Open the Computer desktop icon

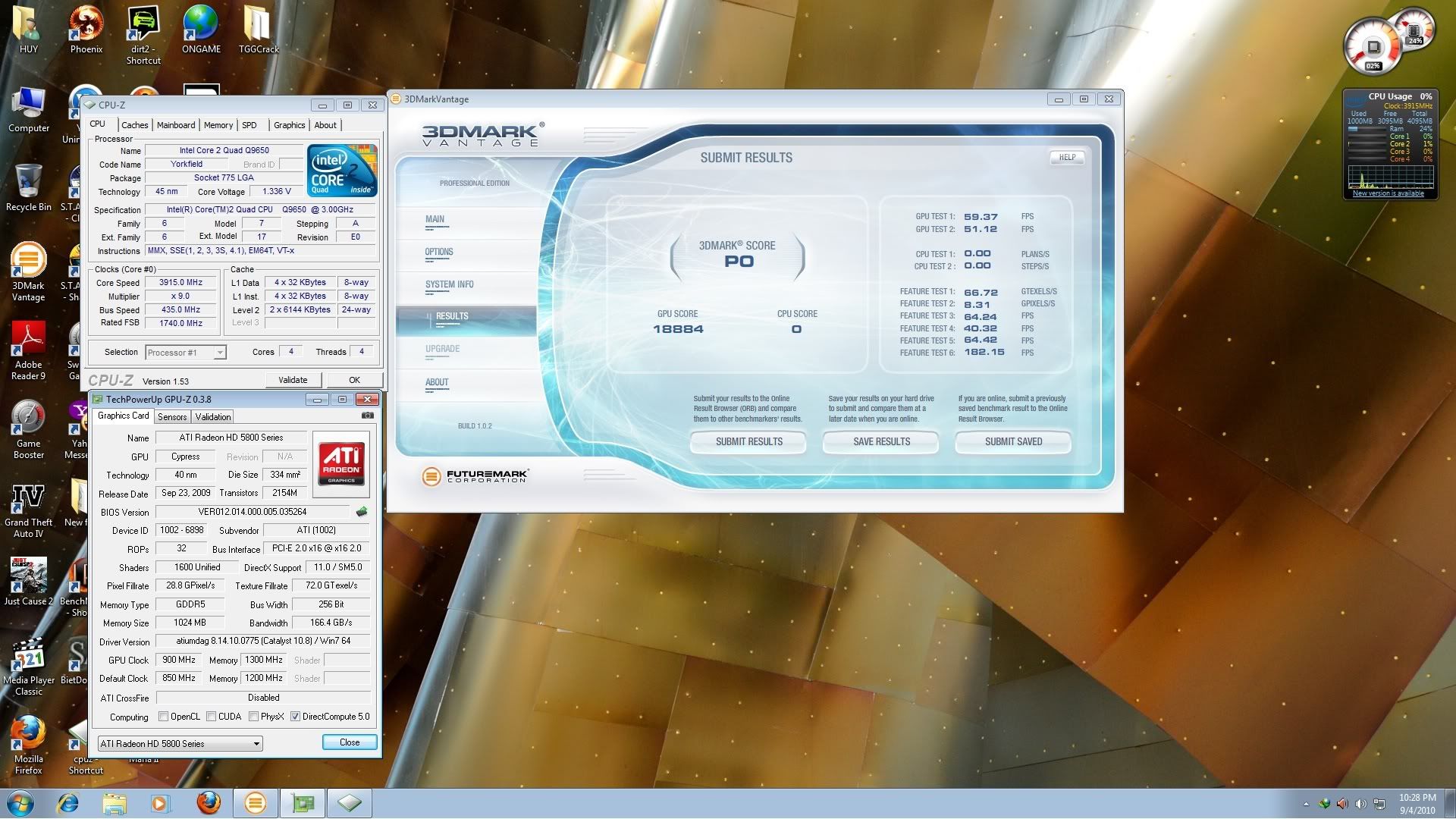(x=29, y=111)
